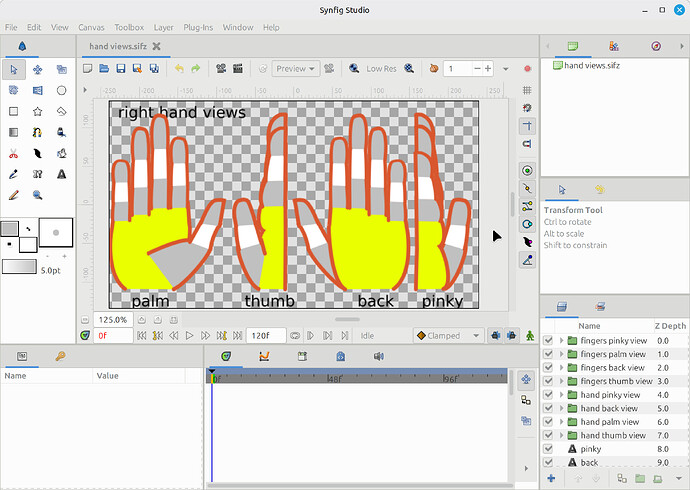Image resolution: width=690 pixels, height=490 pixels.
Task: Click the fill color swatch
Action: pyautogui.click(x=28, y=245)
